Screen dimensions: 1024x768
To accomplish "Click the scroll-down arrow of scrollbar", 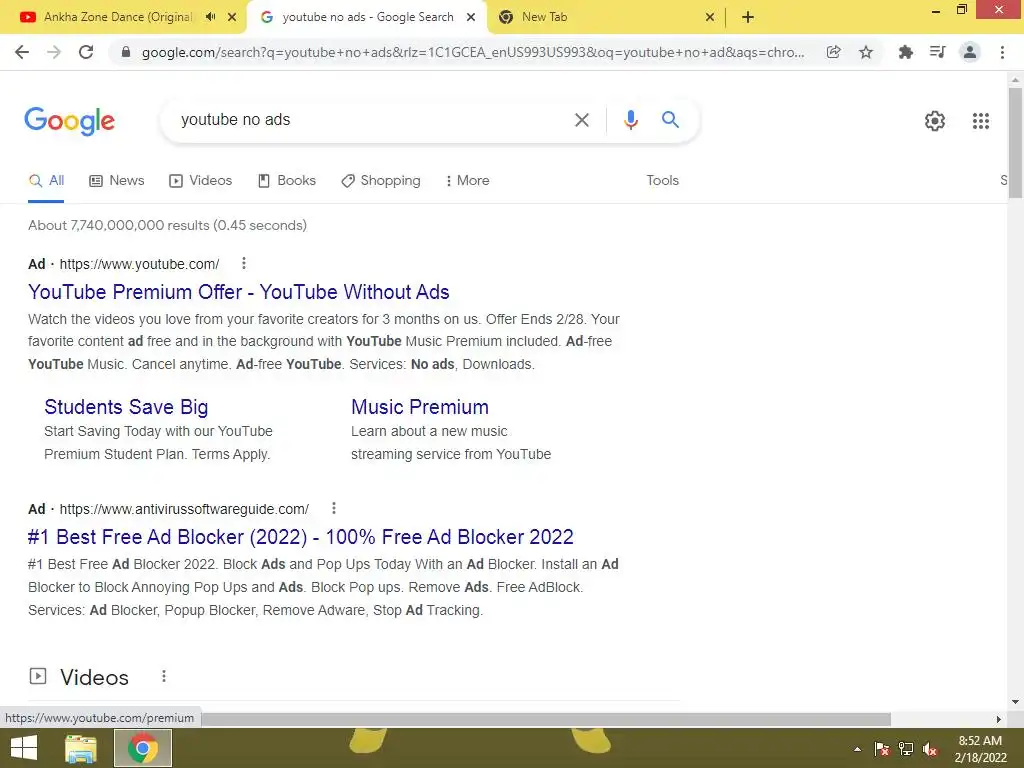I will coord(1015,703).
